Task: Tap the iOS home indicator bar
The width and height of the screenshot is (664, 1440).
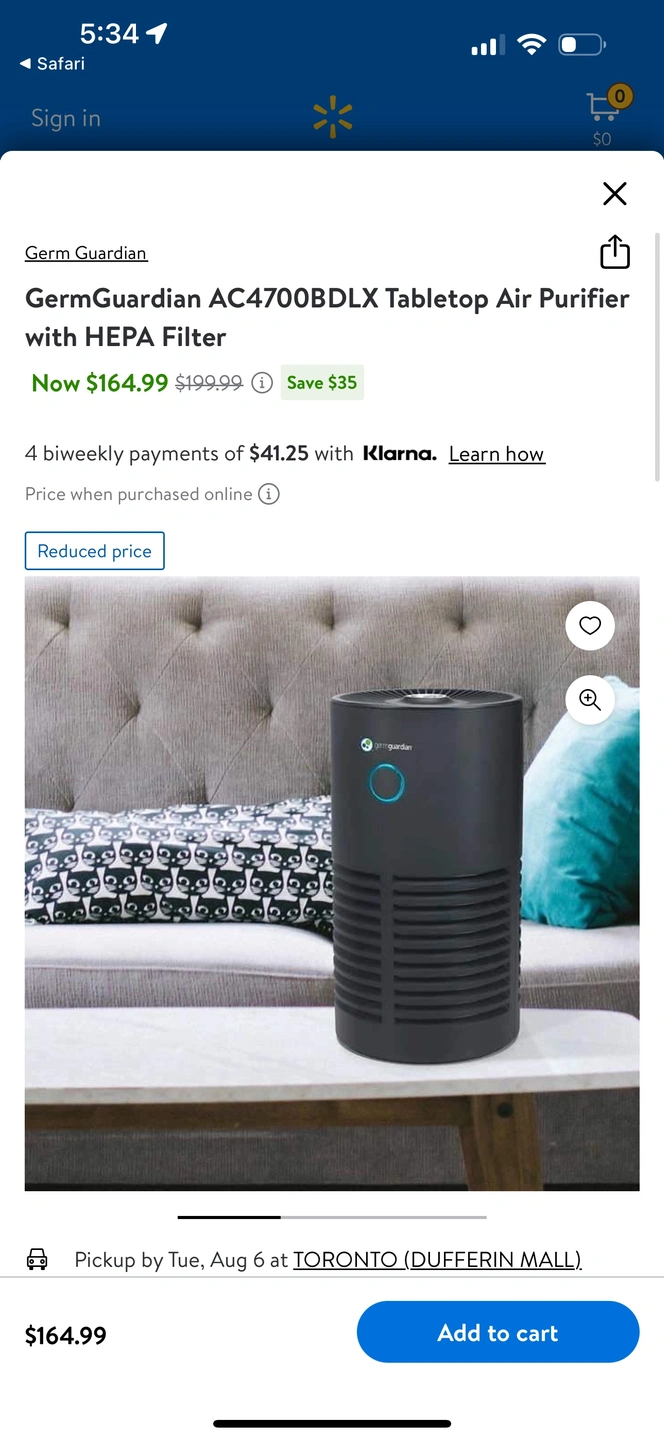Action: [332, 1423]
